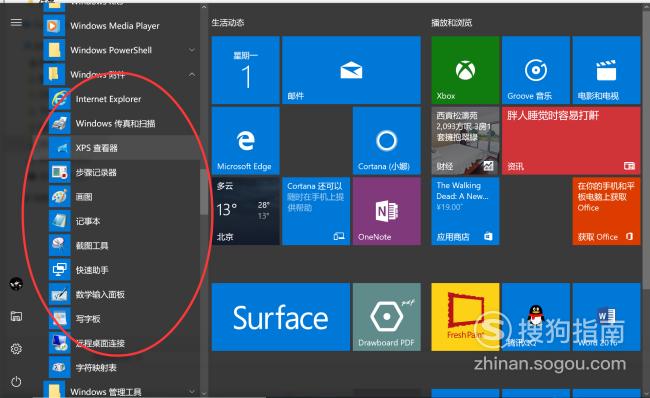Image resolution: width=650 pixels, height=398 pixels.
Task: Open 应用商店 tile showing The Walking Dead
Action: [x=465, y=211]
